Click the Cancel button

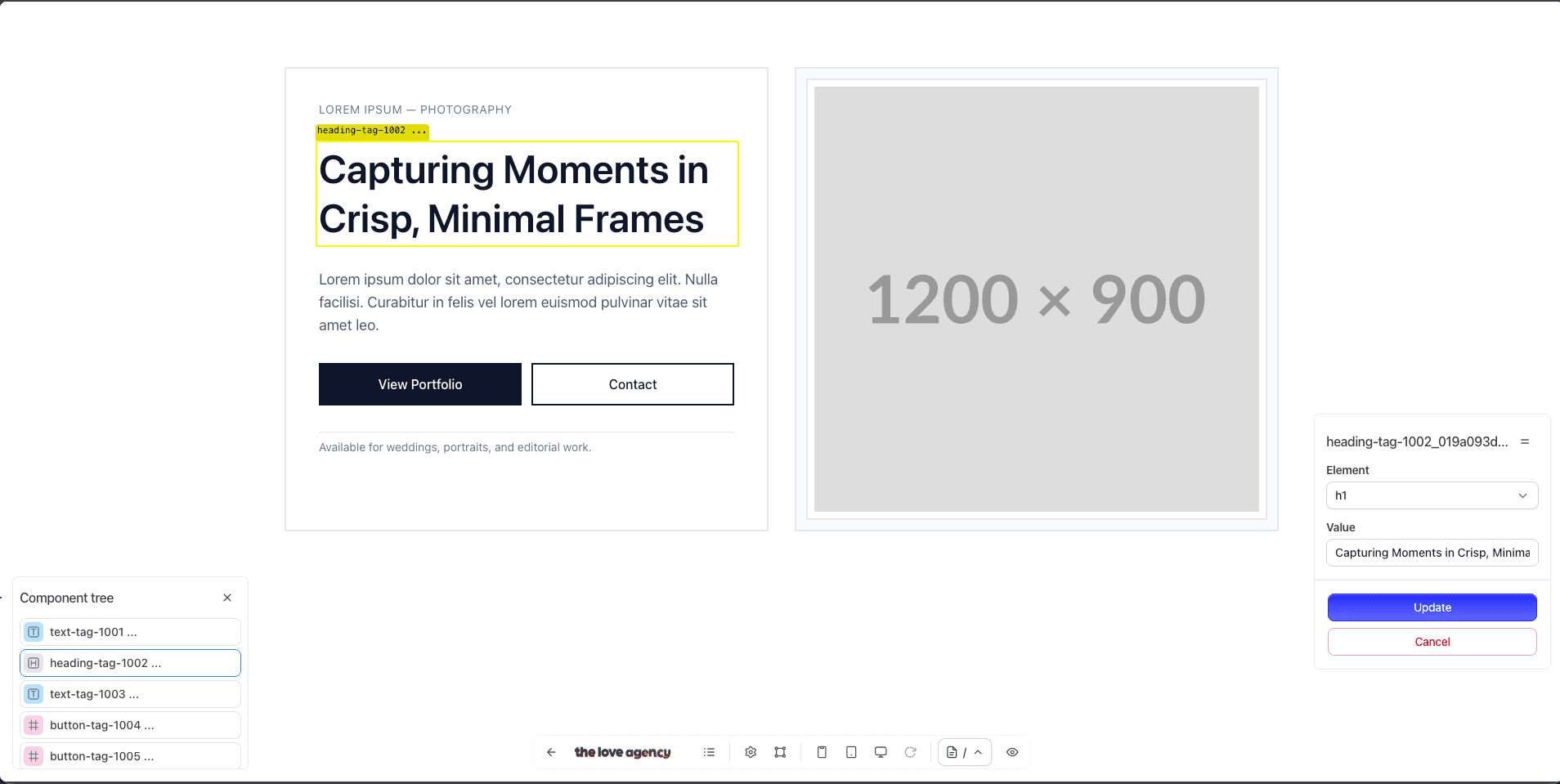tap(1432, 642)
